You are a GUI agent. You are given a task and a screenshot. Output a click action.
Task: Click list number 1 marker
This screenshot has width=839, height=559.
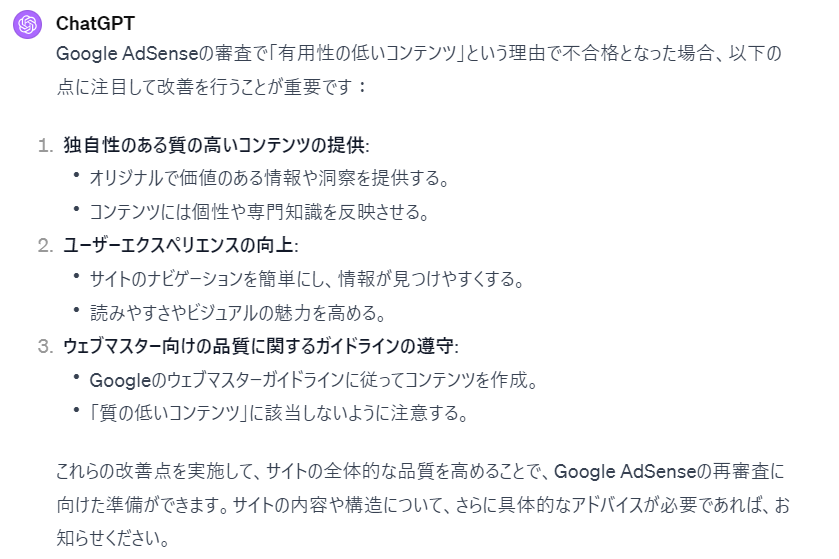pyautogui.click(x=45, y=146)
